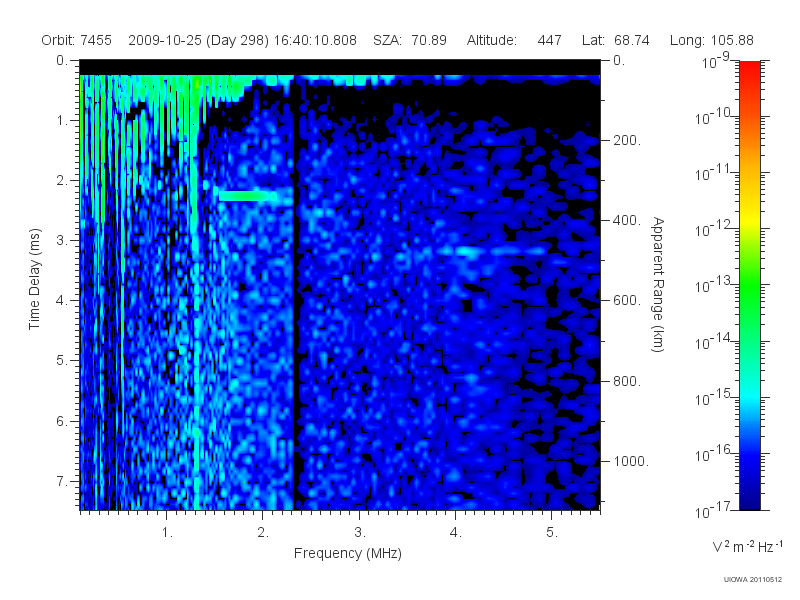Image resolution: width=800 pixels, height=600 pixels.
Task: Click the '3.' frequency tick label
Action: 360,533
